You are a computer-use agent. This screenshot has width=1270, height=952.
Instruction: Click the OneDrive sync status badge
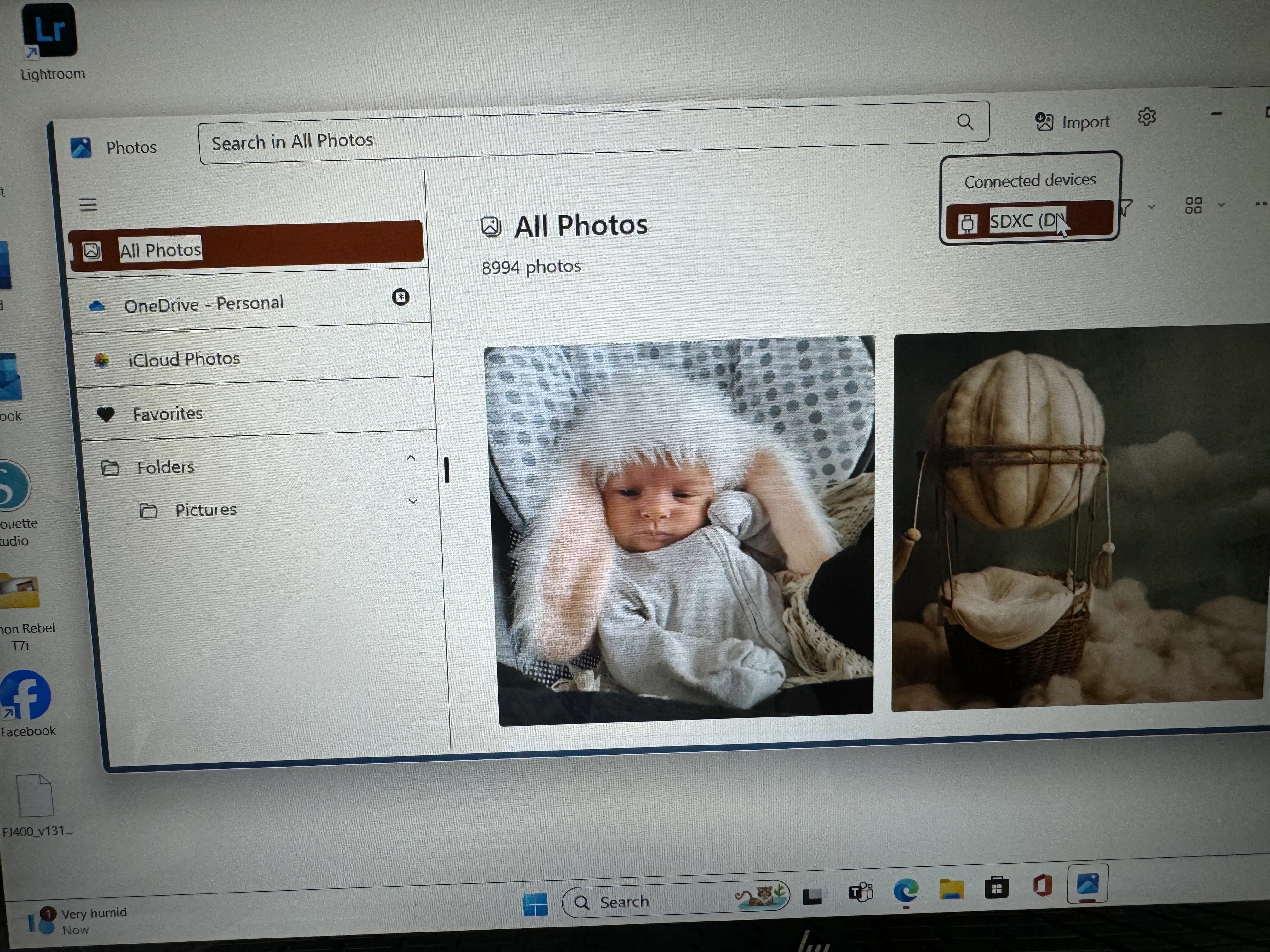click(x=400, y=297)
